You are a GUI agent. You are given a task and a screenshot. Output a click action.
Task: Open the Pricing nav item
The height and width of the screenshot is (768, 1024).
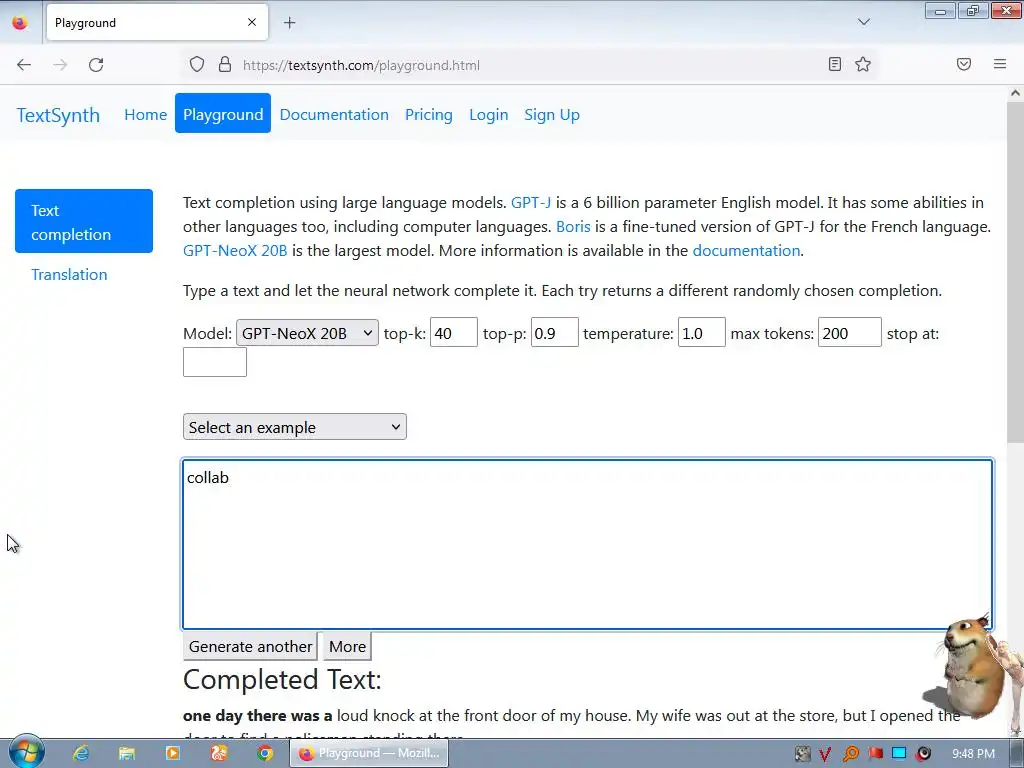point(428,114)
